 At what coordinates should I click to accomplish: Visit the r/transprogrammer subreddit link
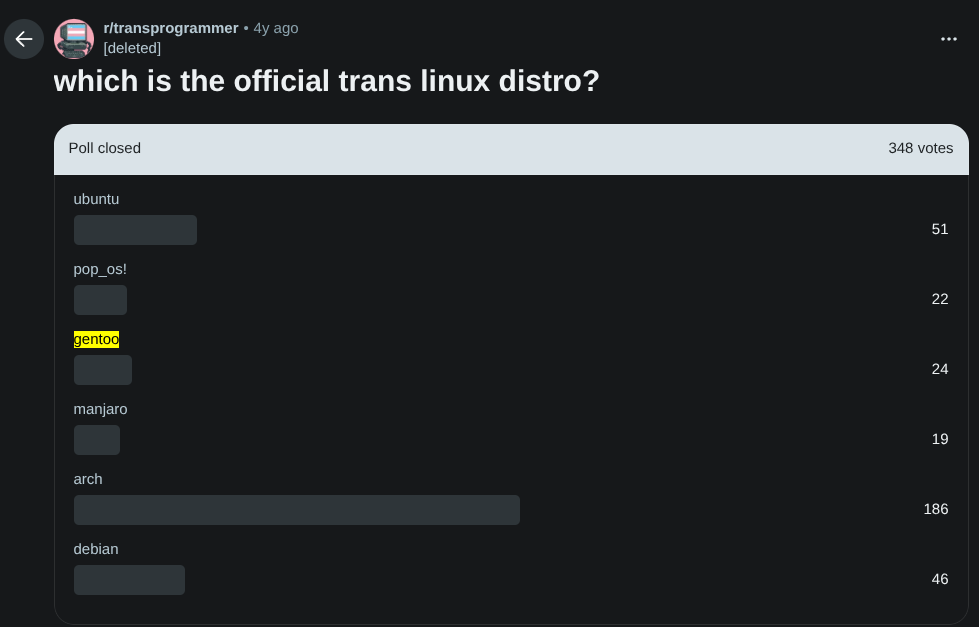[x=170, y=28]
